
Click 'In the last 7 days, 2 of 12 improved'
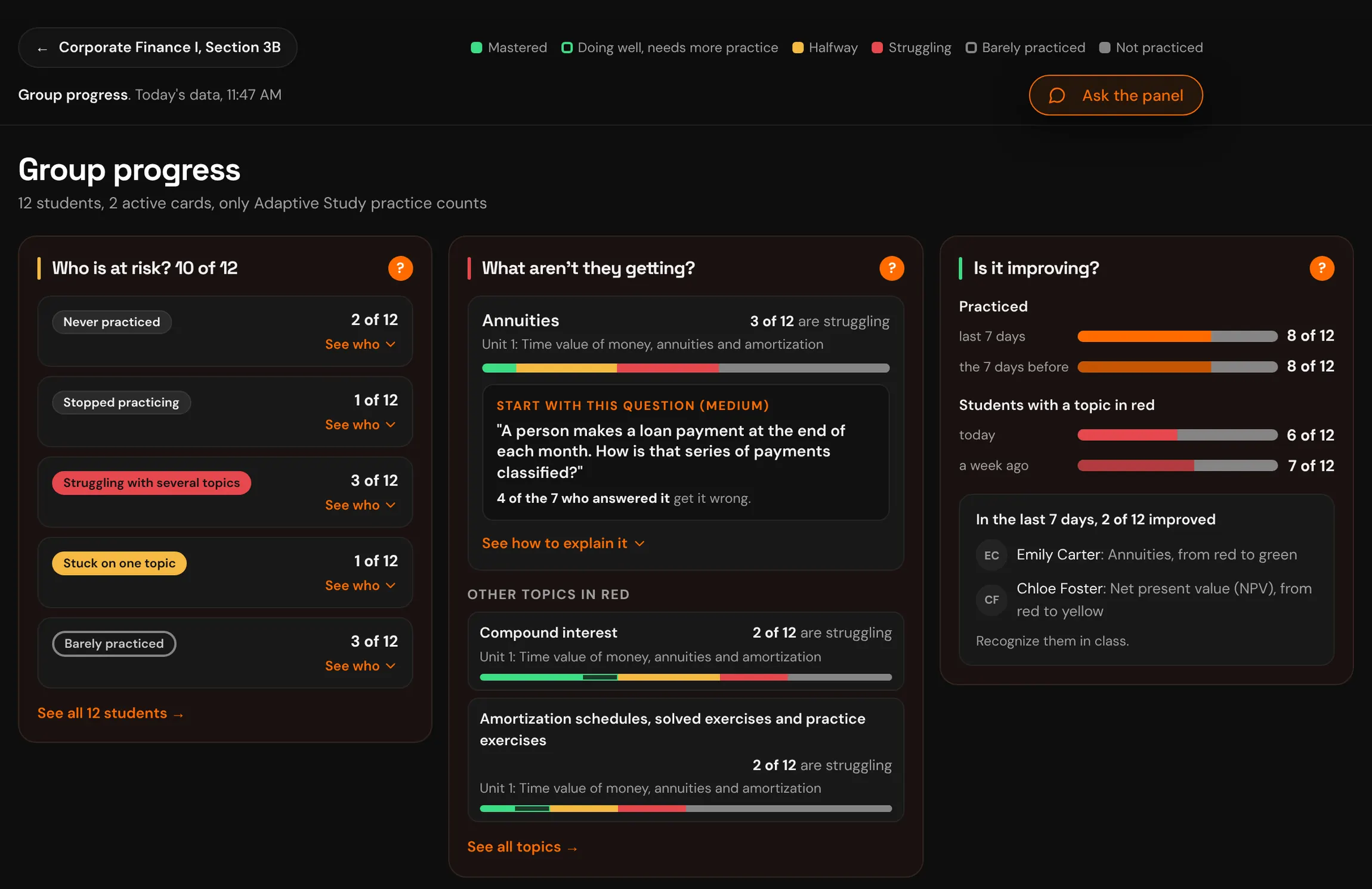tap(1095, 520)
